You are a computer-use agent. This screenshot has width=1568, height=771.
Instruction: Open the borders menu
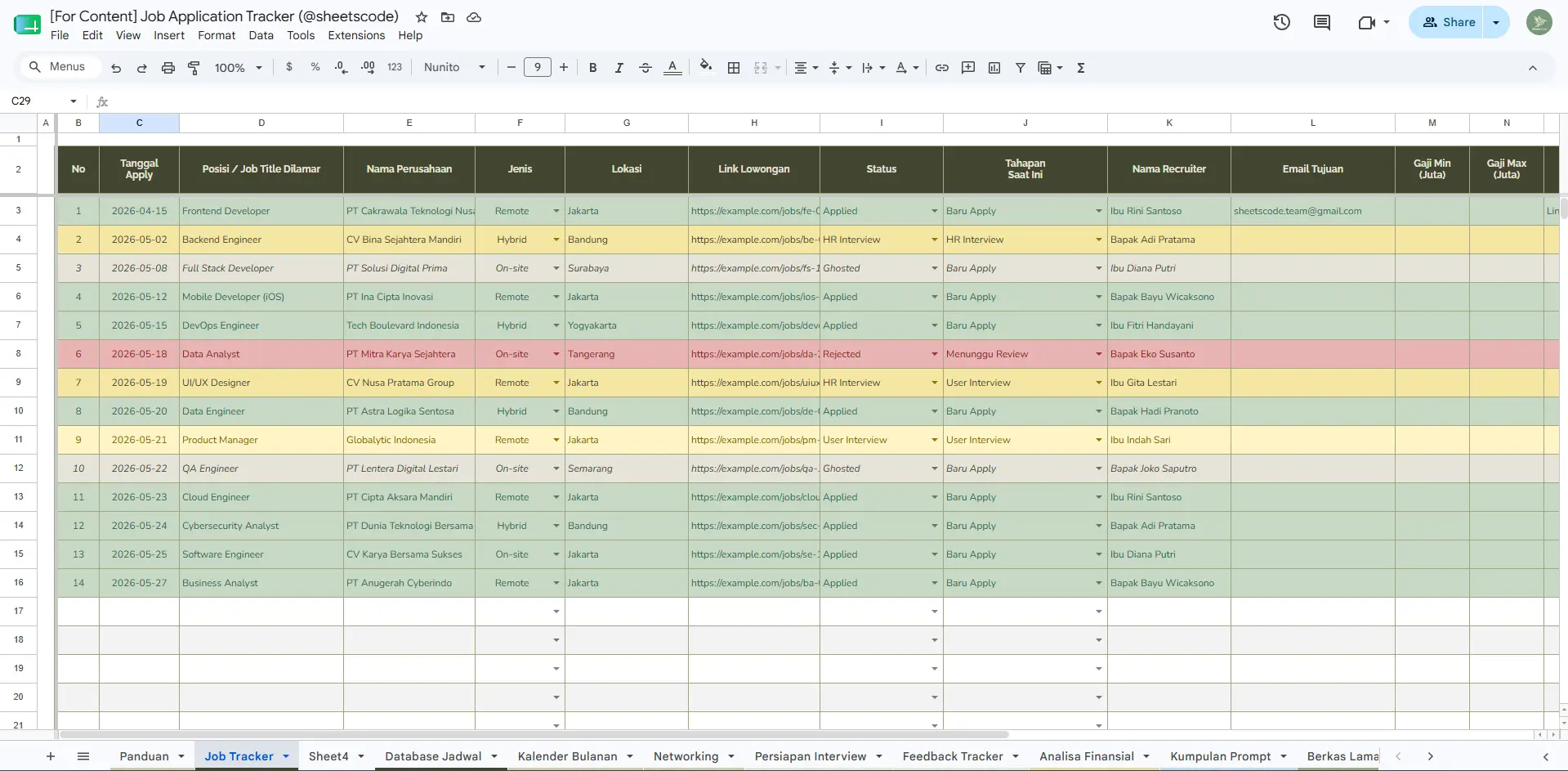(734, 68)
